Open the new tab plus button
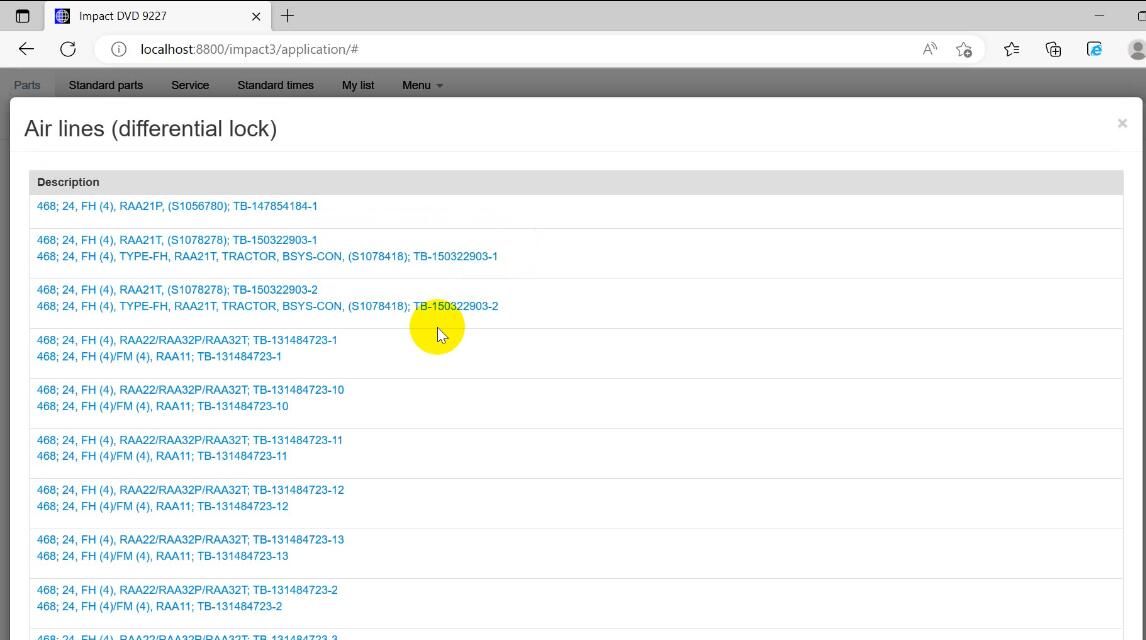Viewport: 1146px width, 640px height. point(287,16)
